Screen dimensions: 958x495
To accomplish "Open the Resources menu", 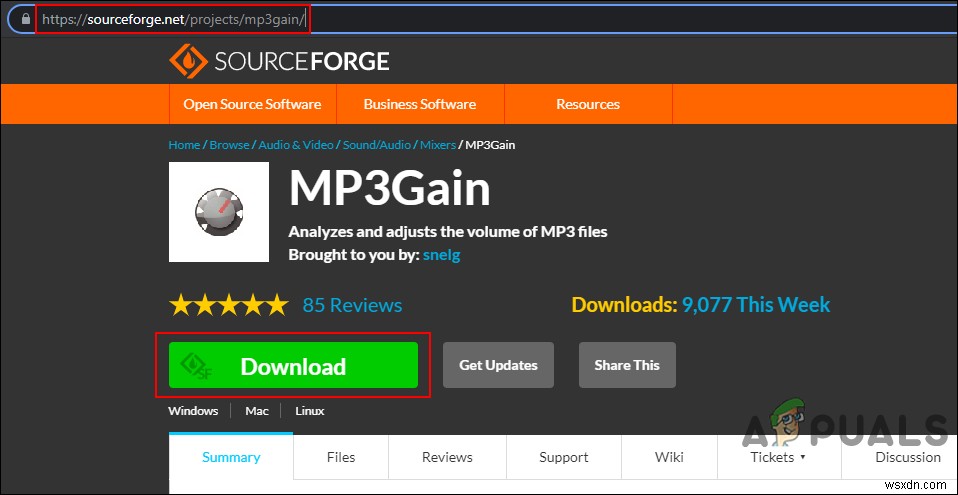I will [x=588, y=104].
